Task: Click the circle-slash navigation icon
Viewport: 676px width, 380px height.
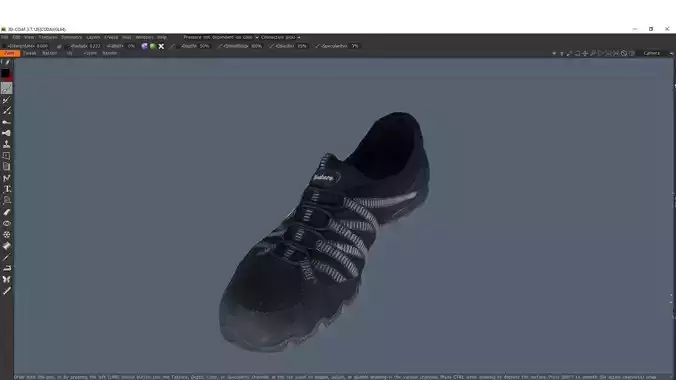Action: click(623, 53)
